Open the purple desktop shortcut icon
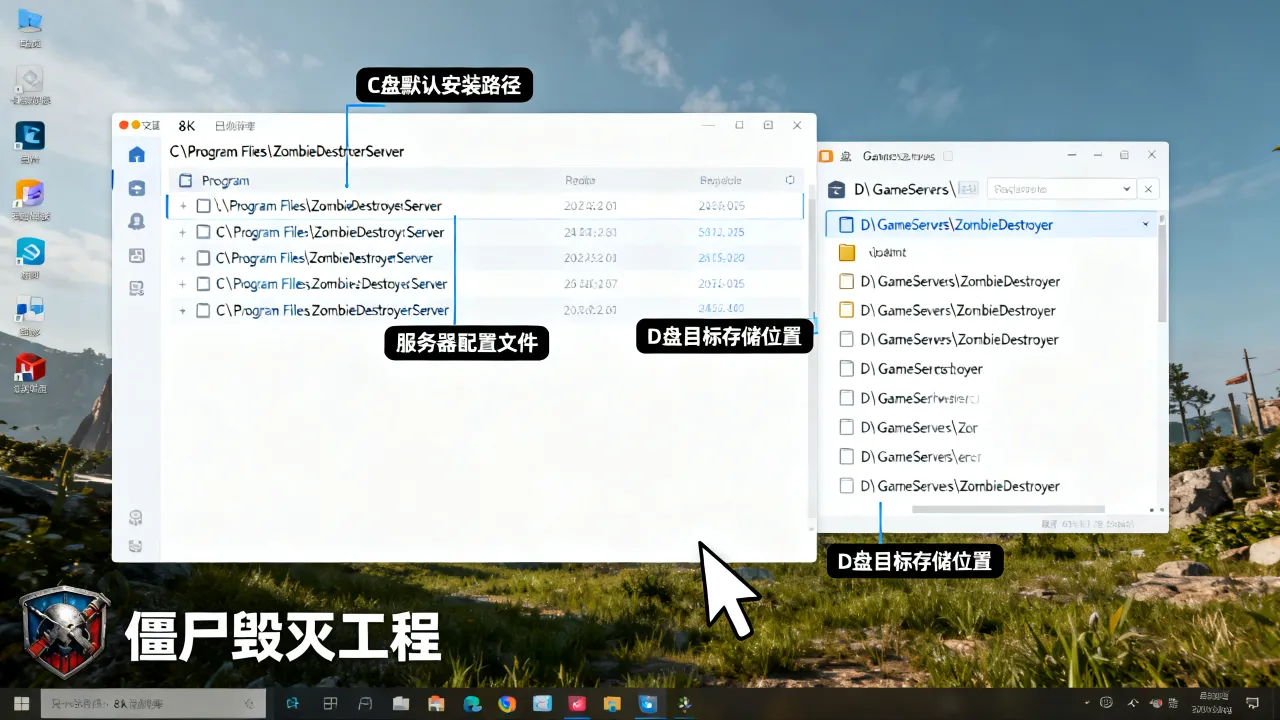Screen dimensions: 1280x720 tap(30, 194)
